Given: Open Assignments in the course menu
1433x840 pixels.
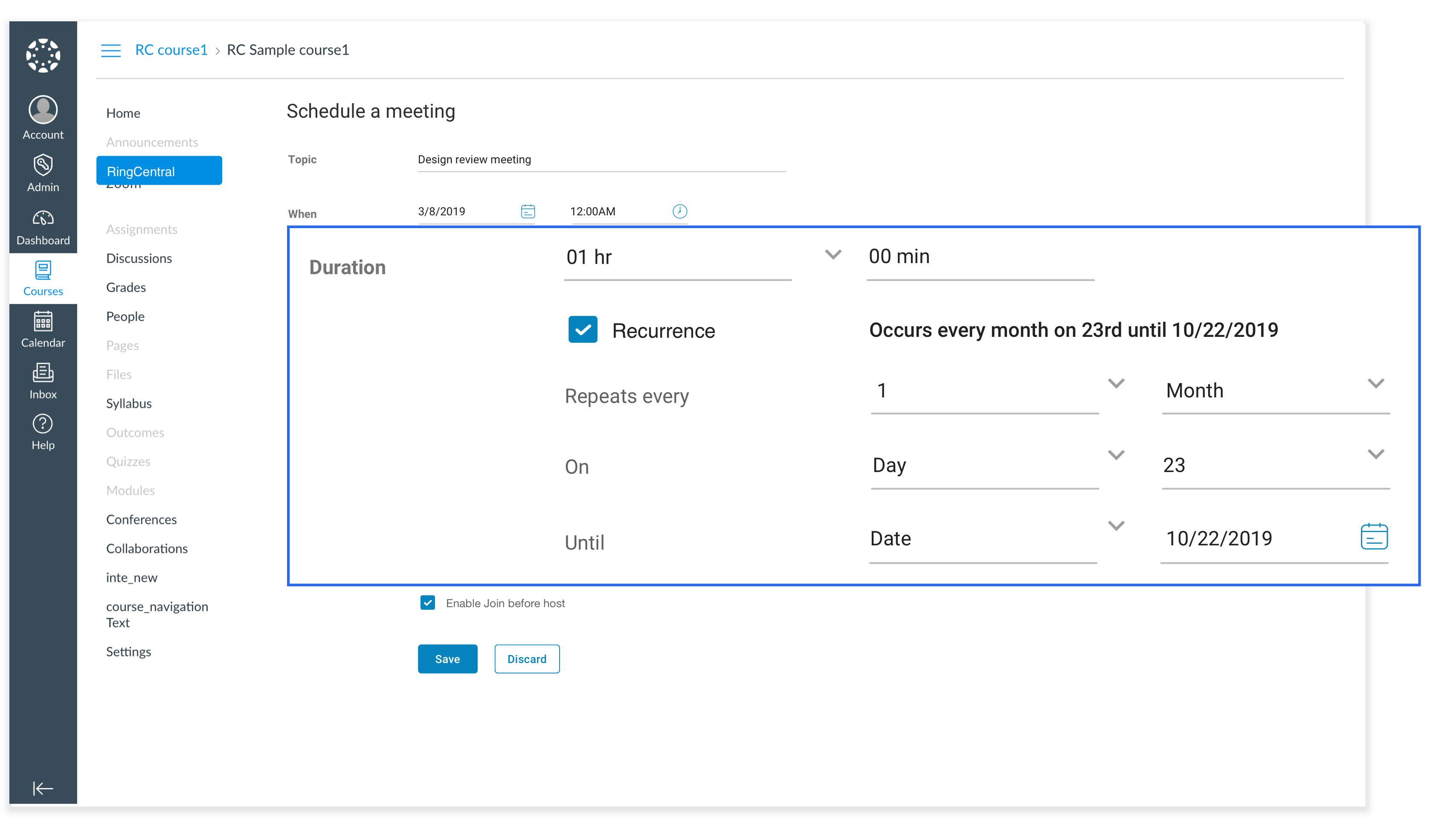Looking at the screenshot, I should (x=142, y=229).
